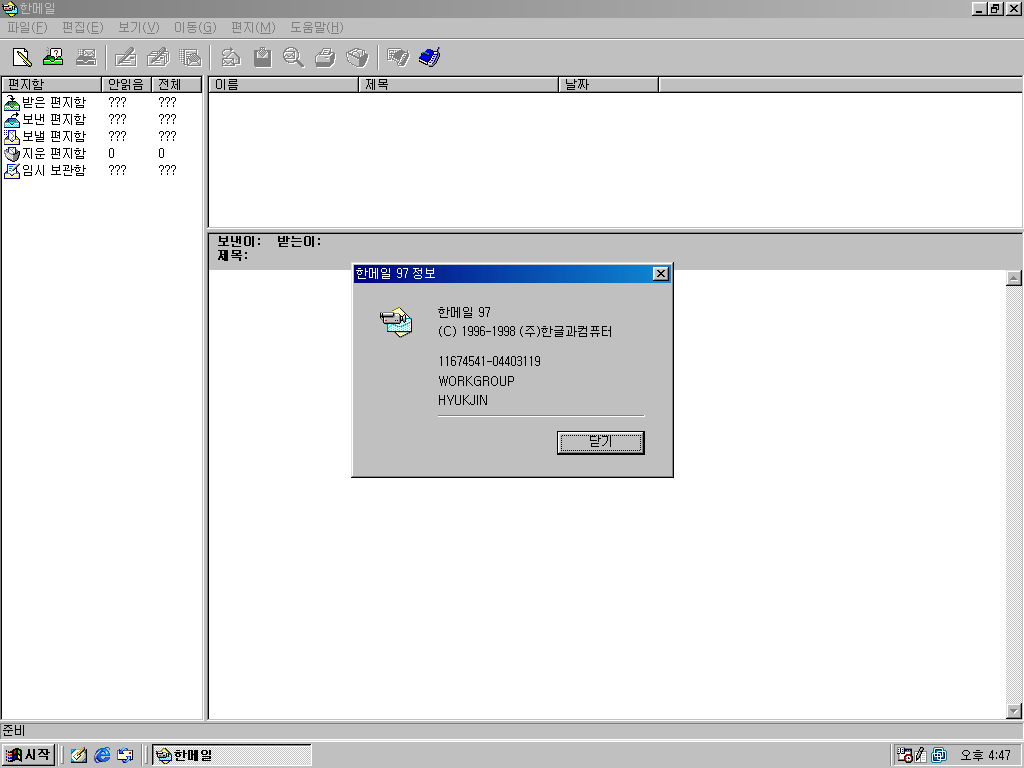Viewport: 1024px width, 768px height.
Task: Click the 안읽음 column header
Action: tap(127, 84)
